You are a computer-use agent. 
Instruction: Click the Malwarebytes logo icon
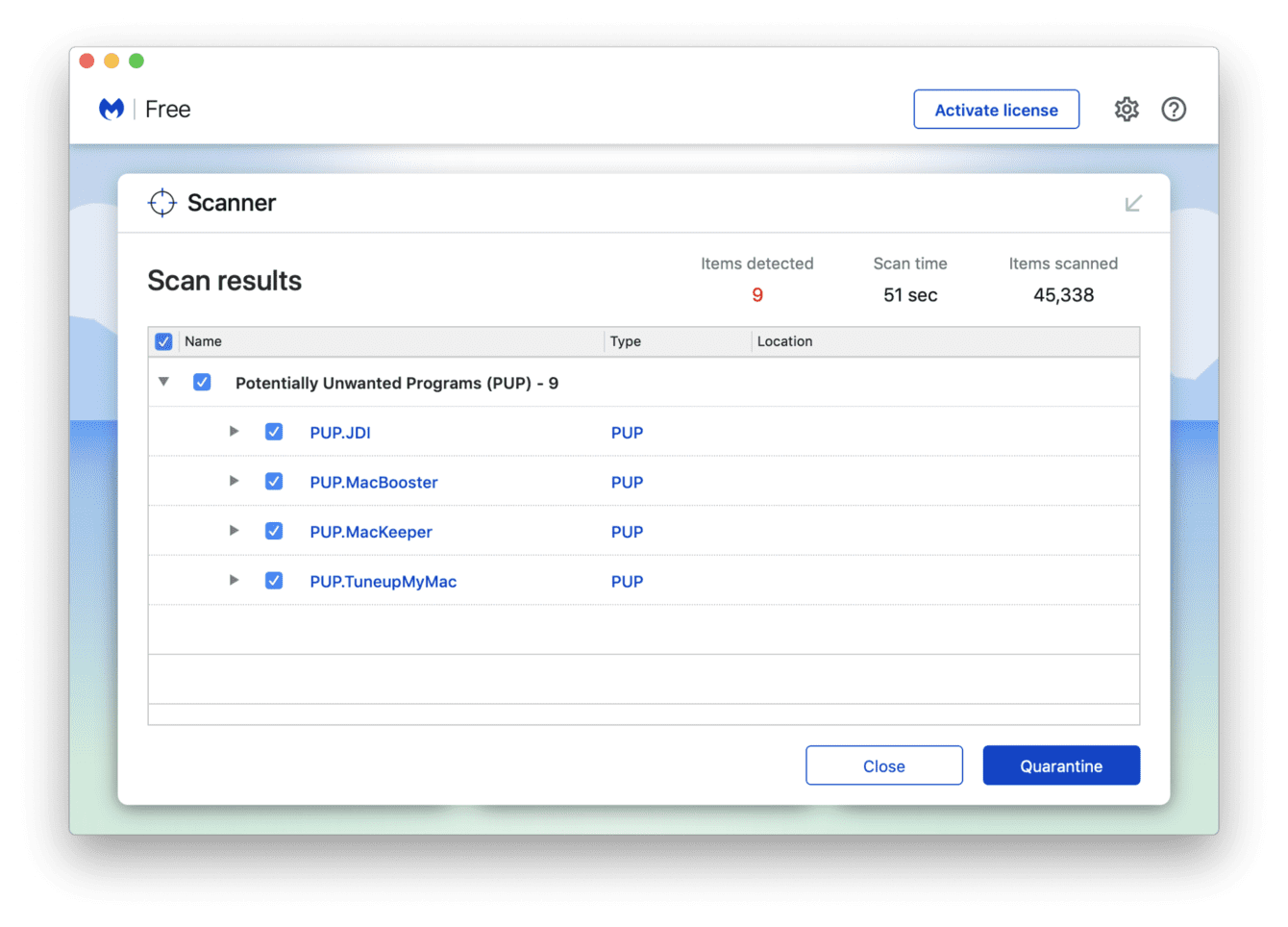(111, 110)
